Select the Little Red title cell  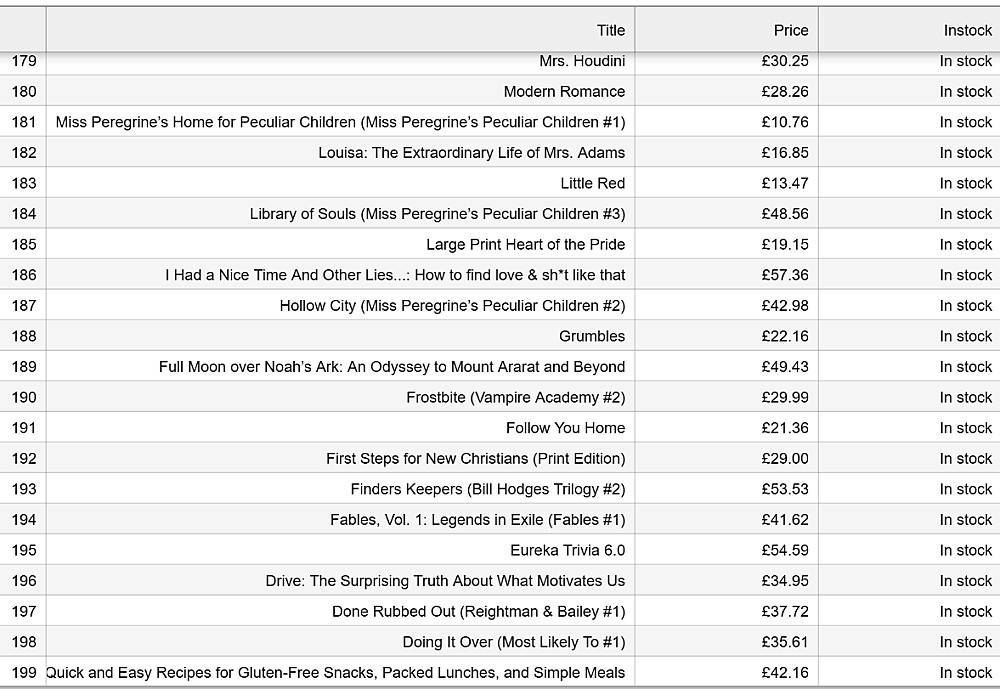(x=592, y=183)
